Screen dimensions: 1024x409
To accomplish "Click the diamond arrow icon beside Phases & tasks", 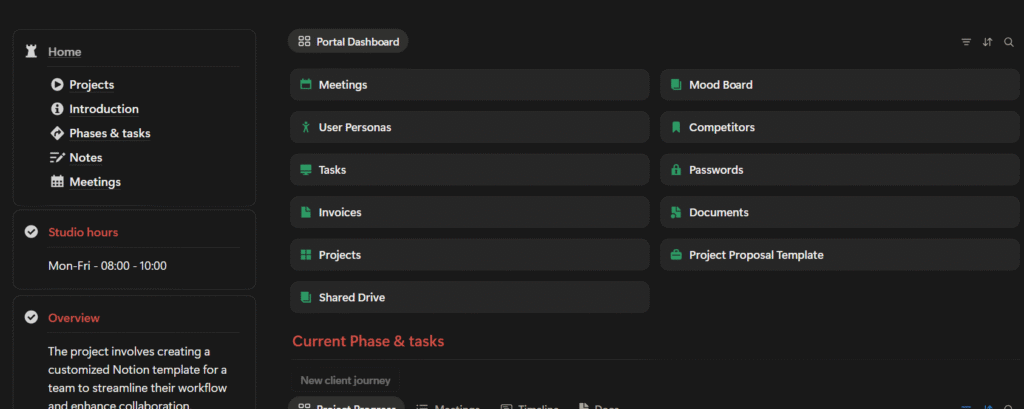I will (57, 133).
